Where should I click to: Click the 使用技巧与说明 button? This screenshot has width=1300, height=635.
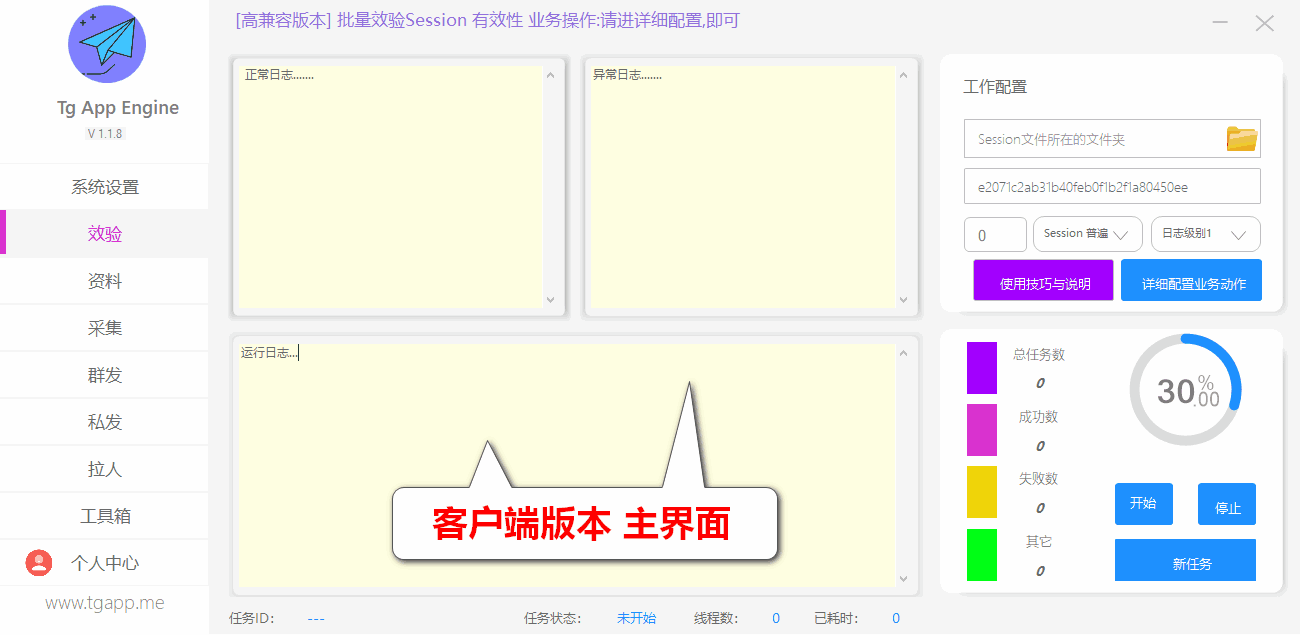(x=1043, y=281)
